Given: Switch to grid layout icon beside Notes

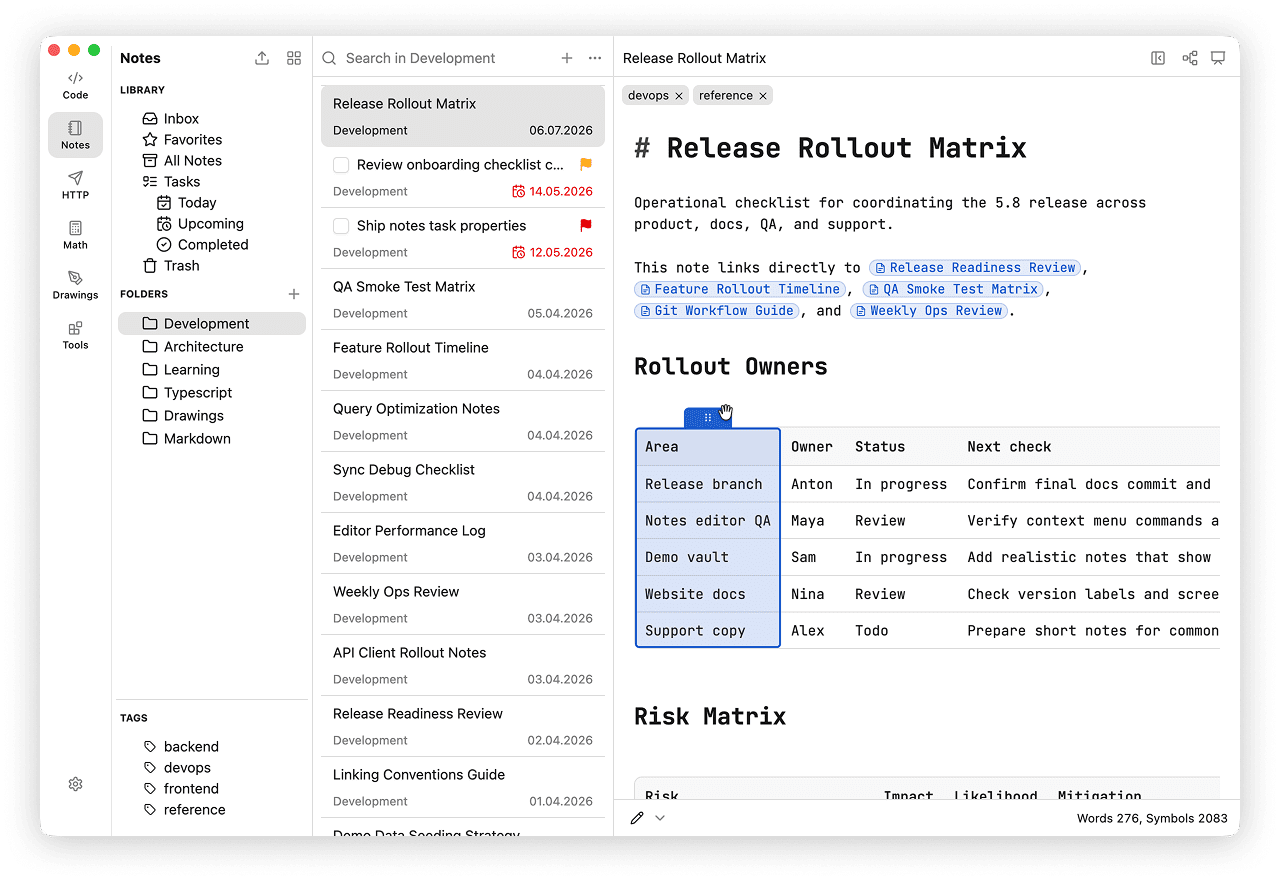Looking at the screenshot, I should [x=294, y=58].
